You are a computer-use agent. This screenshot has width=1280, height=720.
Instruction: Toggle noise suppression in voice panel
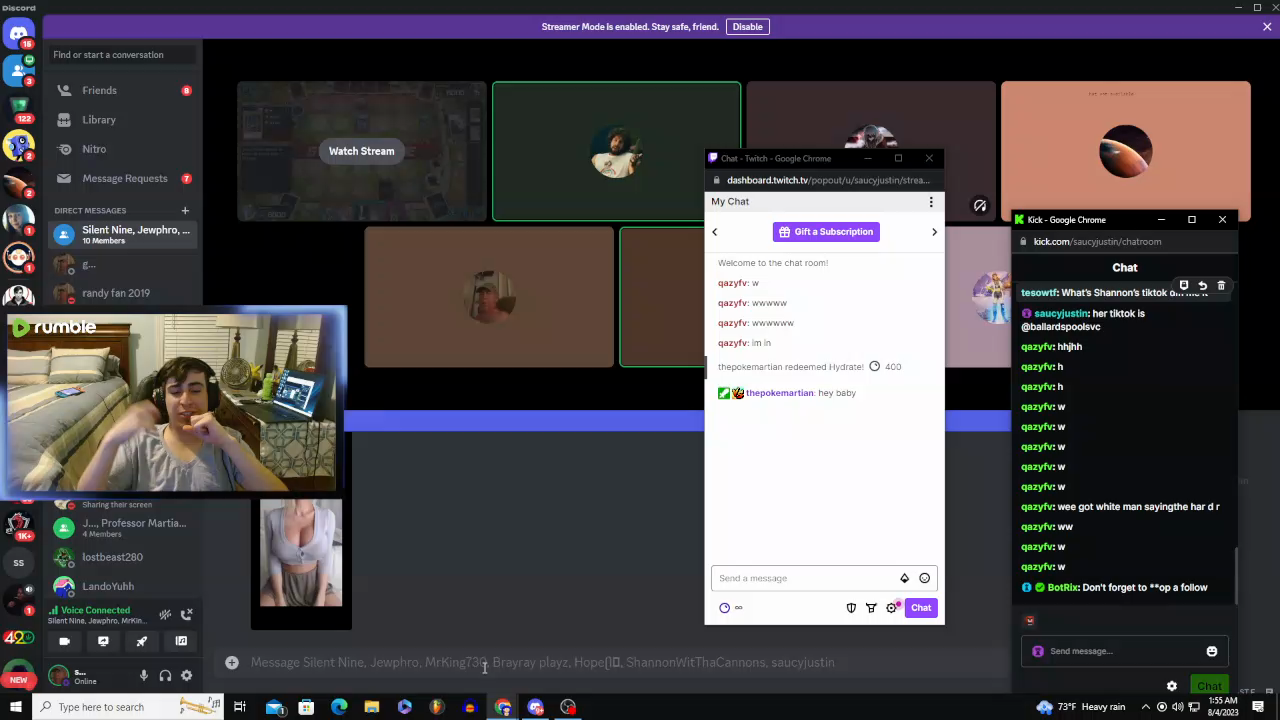pos(165,614)
